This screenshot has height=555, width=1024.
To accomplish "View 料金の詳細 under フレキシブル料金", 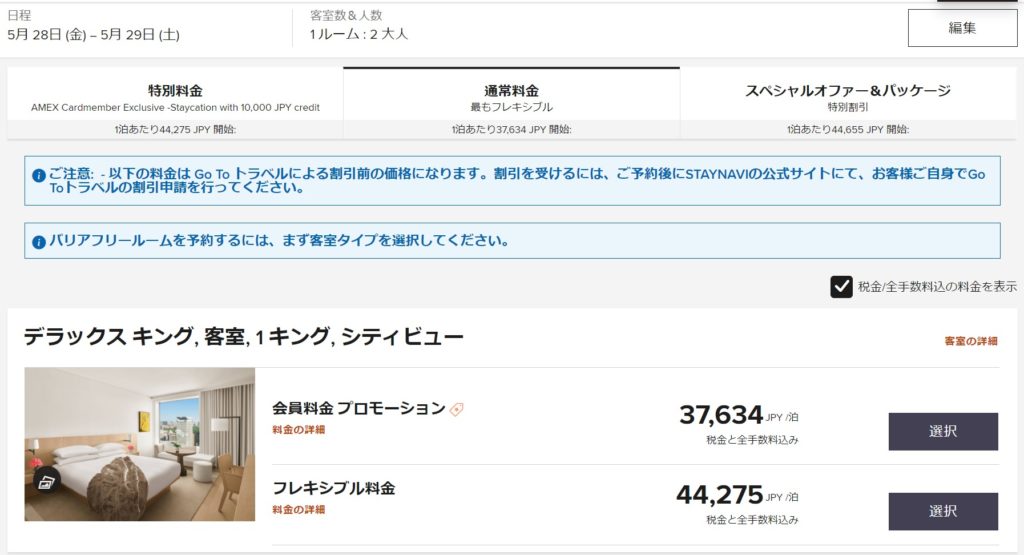I will 298,510.
